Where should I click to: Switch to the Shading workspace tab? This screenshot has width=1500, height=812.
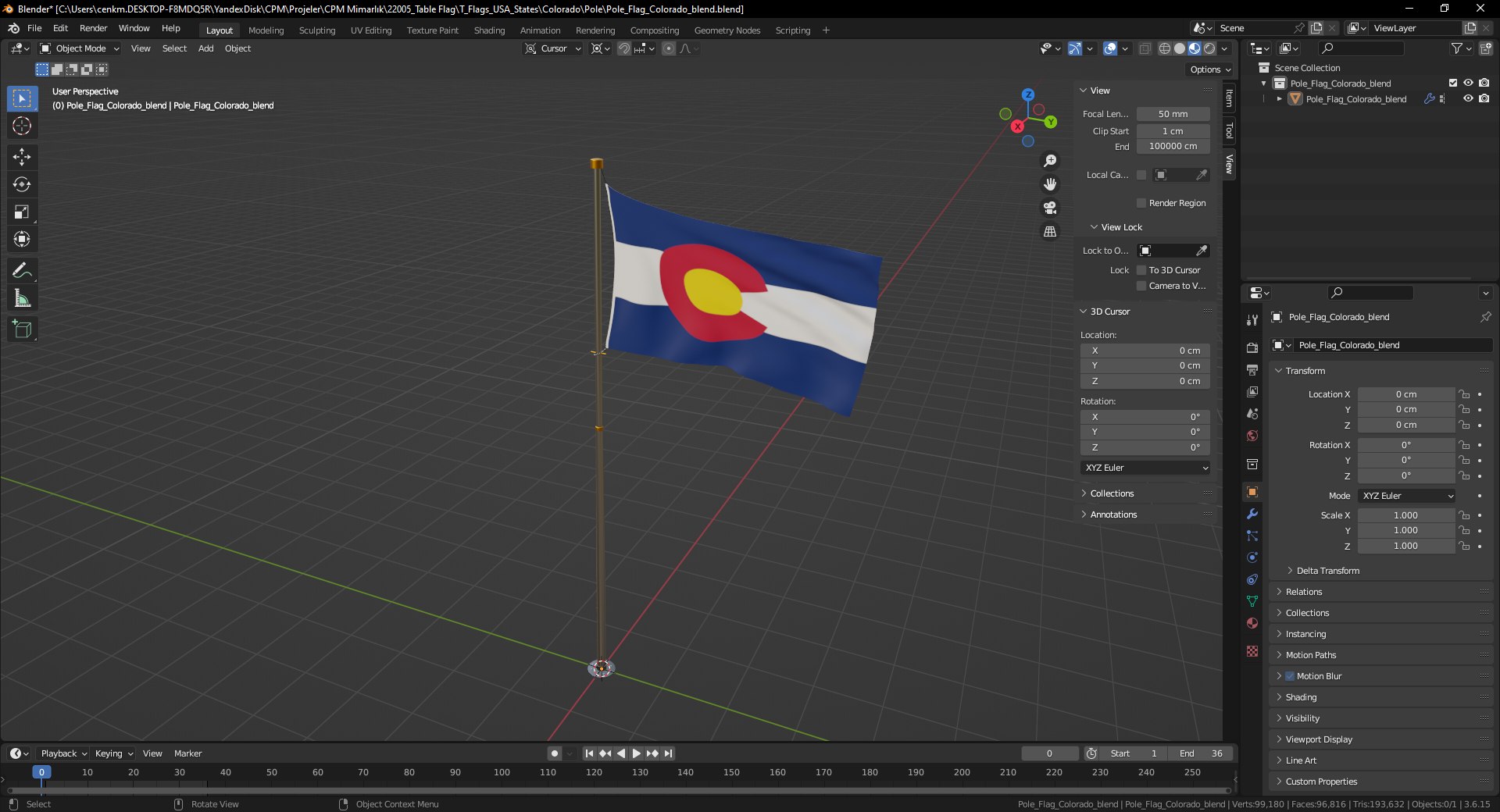click(x=489, y=30)
